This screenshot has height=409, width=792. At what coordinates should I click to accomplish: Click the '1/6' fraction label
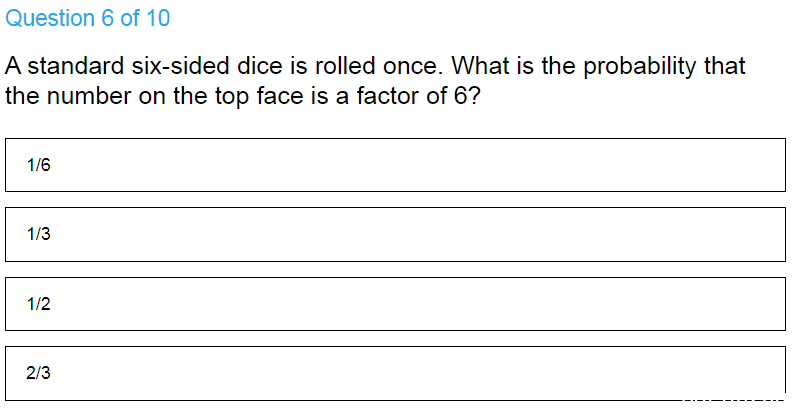pos(39,165)
